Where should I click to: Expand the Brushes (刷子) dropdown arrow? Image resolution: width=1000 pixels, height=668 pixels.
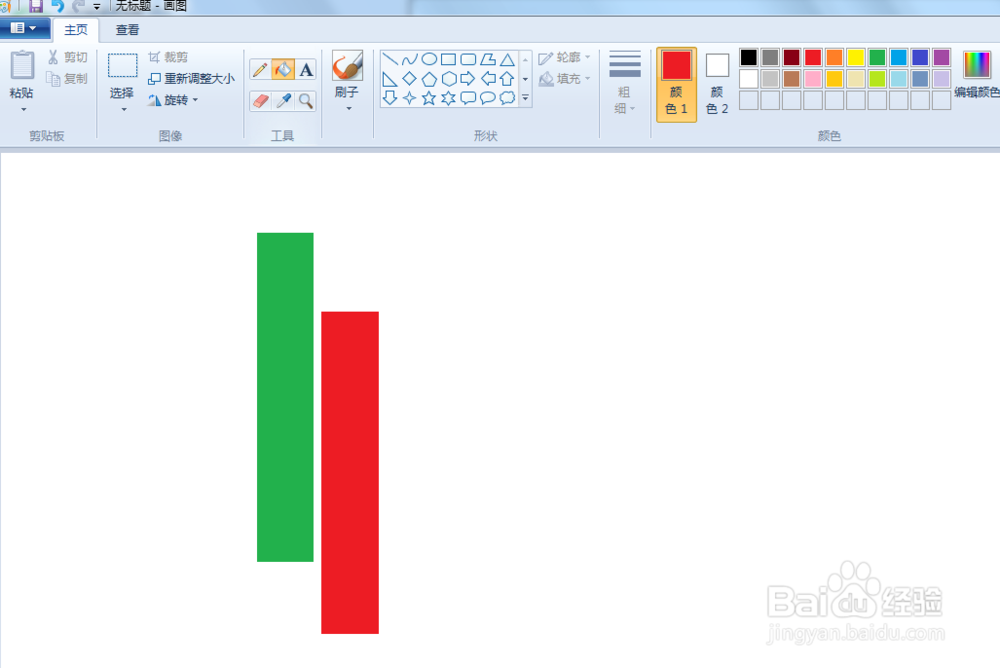pos(348,108)
